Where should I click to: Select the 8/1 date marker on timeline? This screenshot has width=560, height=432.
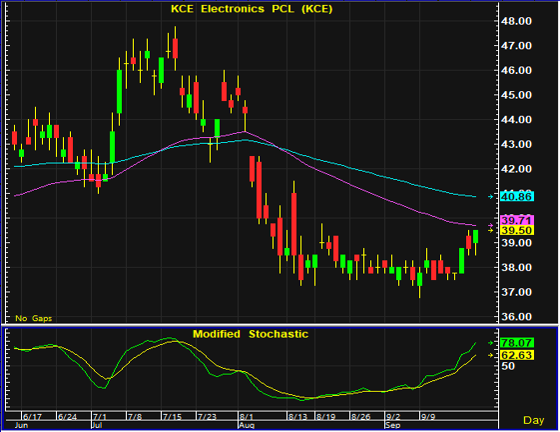[x=246, y=417]
